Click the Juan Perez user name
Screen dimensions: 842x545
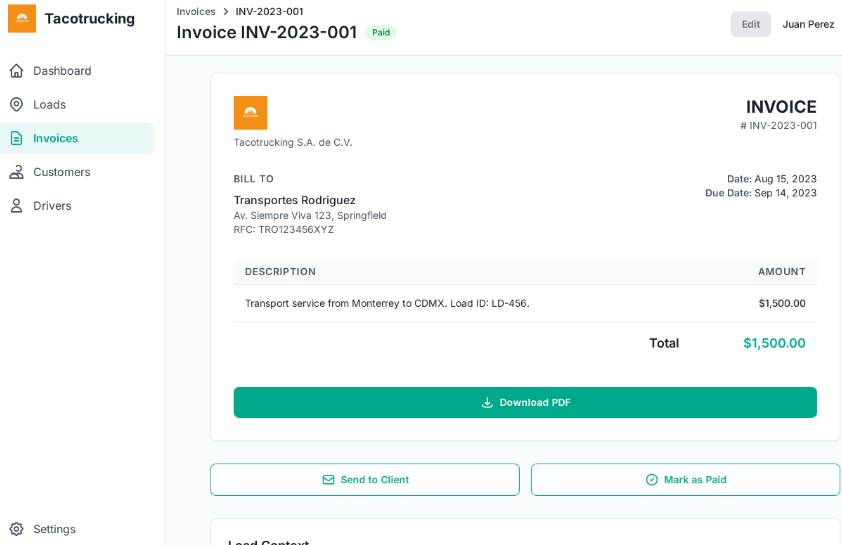[x=808, y=24]
